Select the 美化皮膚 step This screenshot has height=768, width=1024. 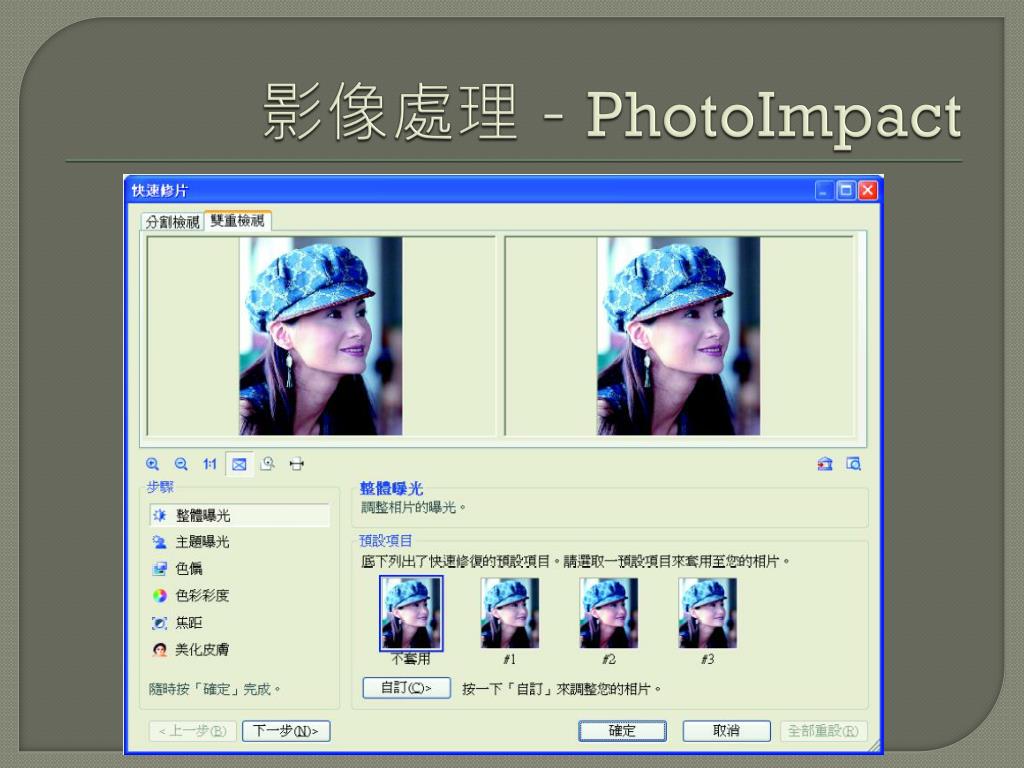pos(191,650)
